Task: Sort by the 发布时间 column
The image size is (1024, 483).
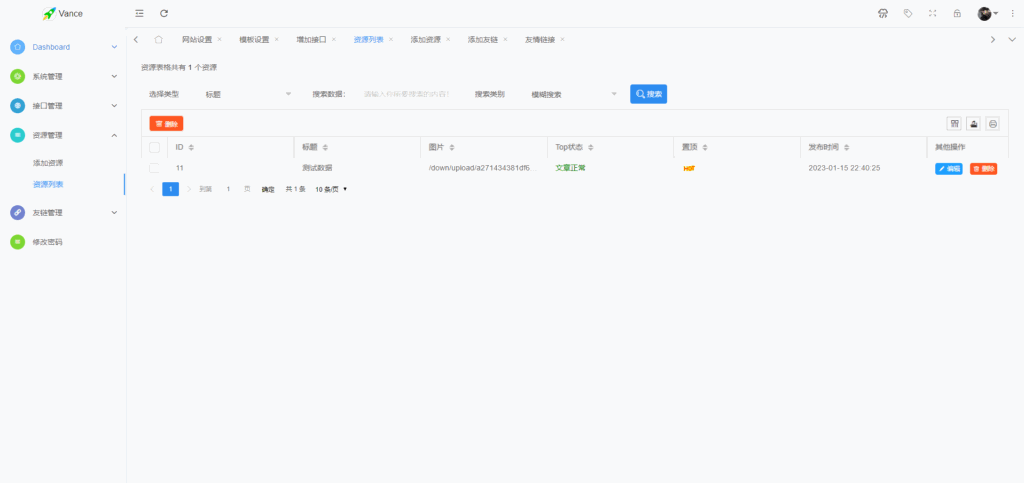Action: pyautogui.click(x=846, y=148)
